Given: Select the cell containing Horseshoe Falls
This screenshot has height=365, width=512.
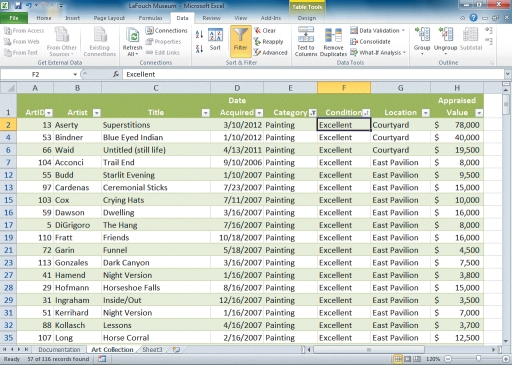Looking at the screenshot, I should [x=156, y=288].
